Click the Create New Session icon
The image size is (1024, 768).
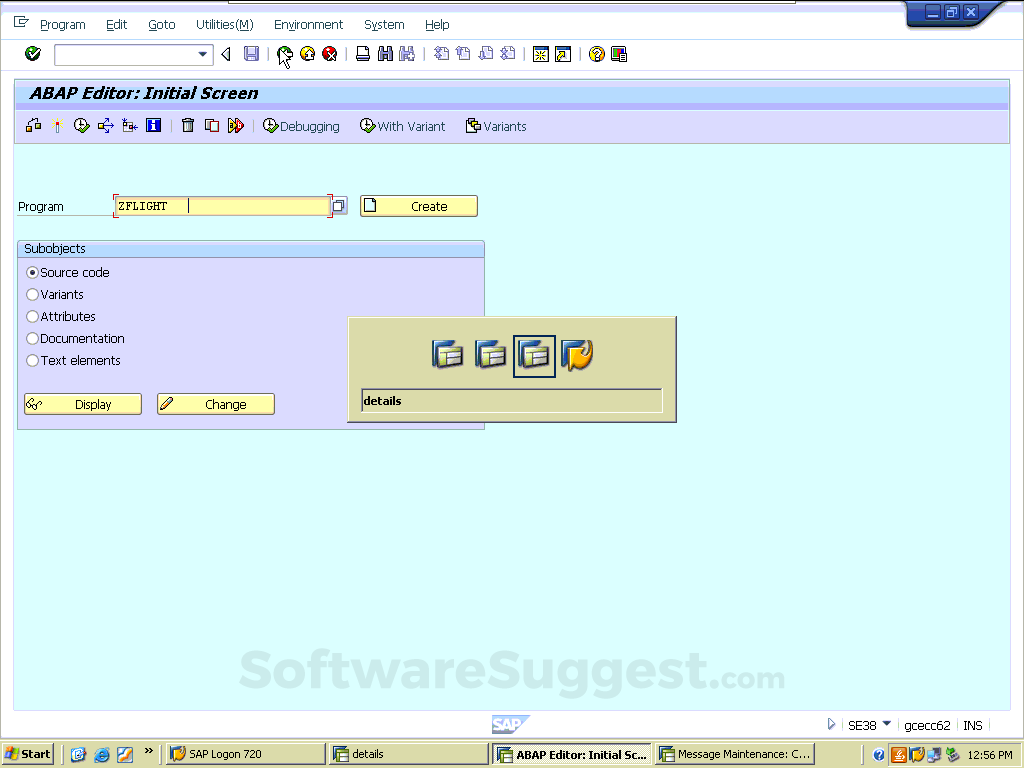tap(541, 54)
